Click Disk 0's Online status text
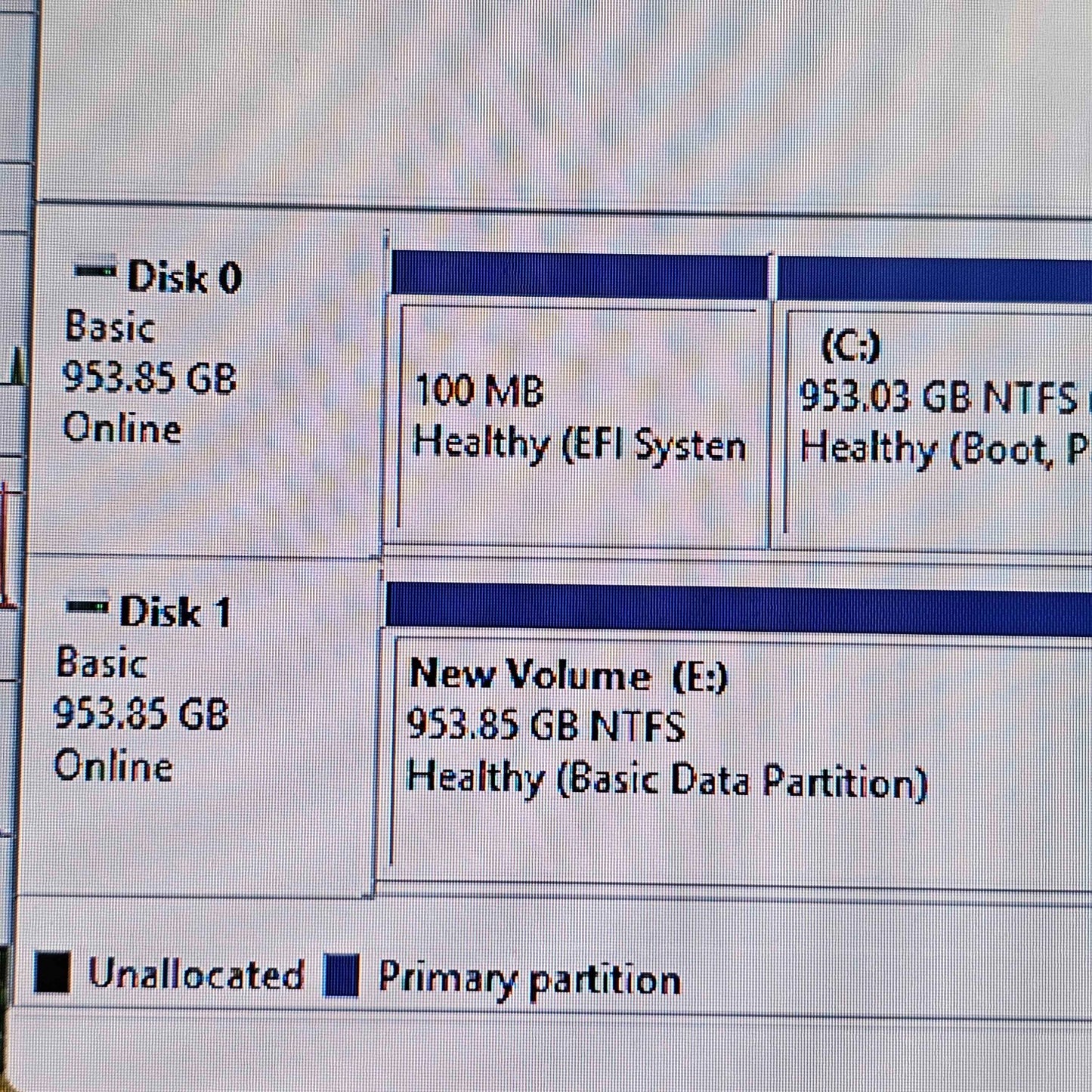The image size is (1092, 1092). tap(122, 428)
